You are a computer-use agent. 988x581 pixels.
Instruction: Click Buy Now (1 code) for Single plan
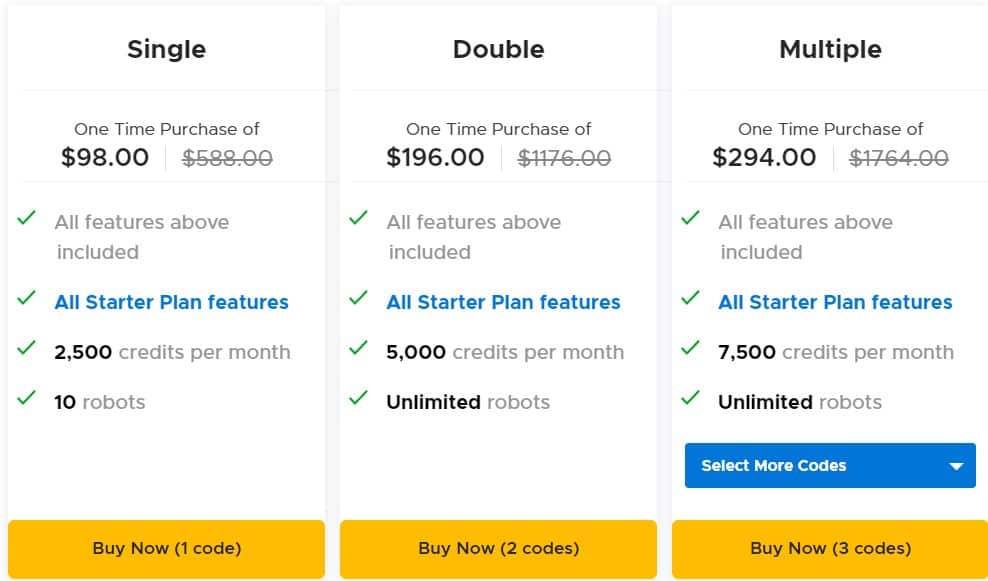(x=166, y=548)
